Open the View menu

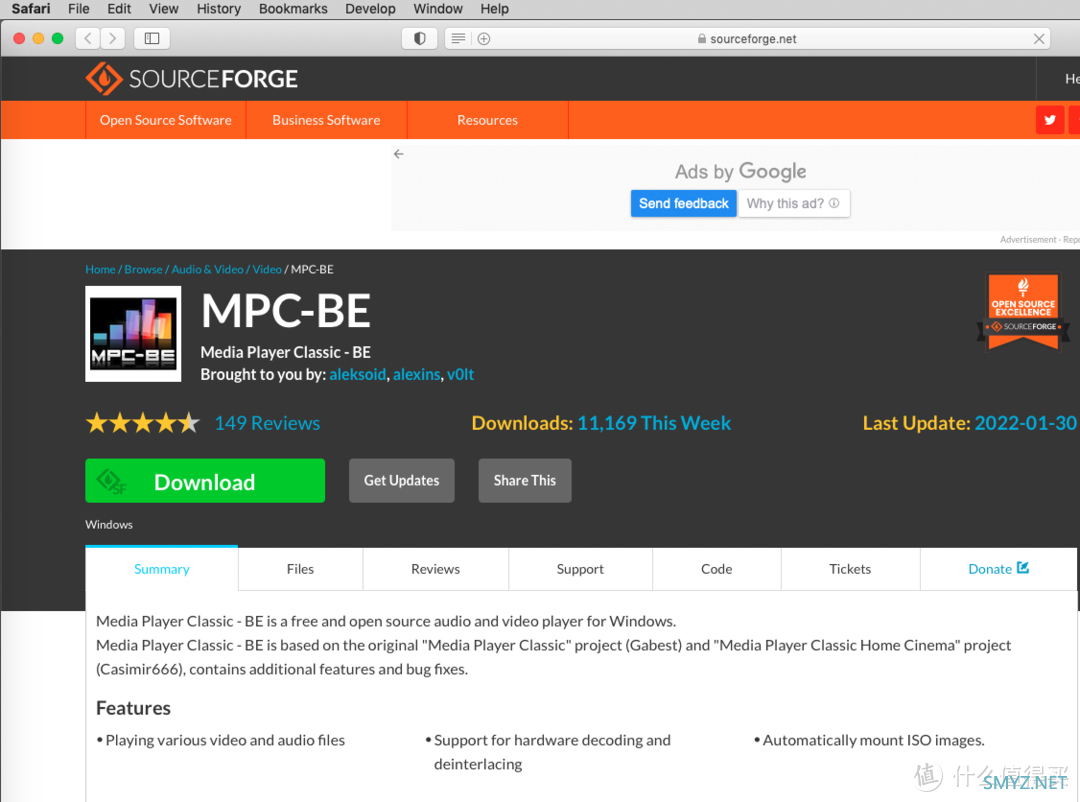[163, 9]
